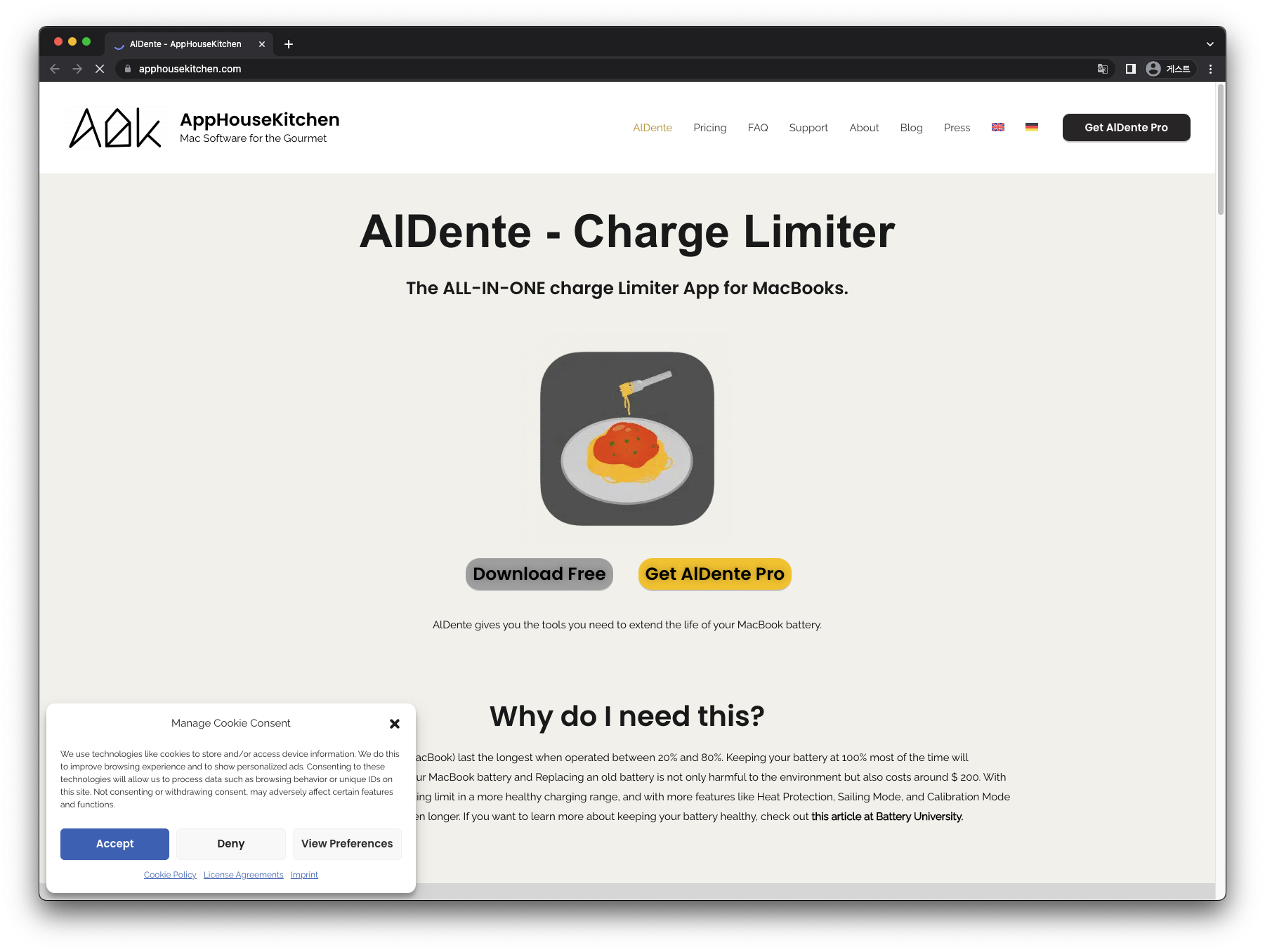The image size is (1265, 952).
Task: Click the 'Manage Cookie Consent' title
Action: pyautogui.click(x=230, y=723)
